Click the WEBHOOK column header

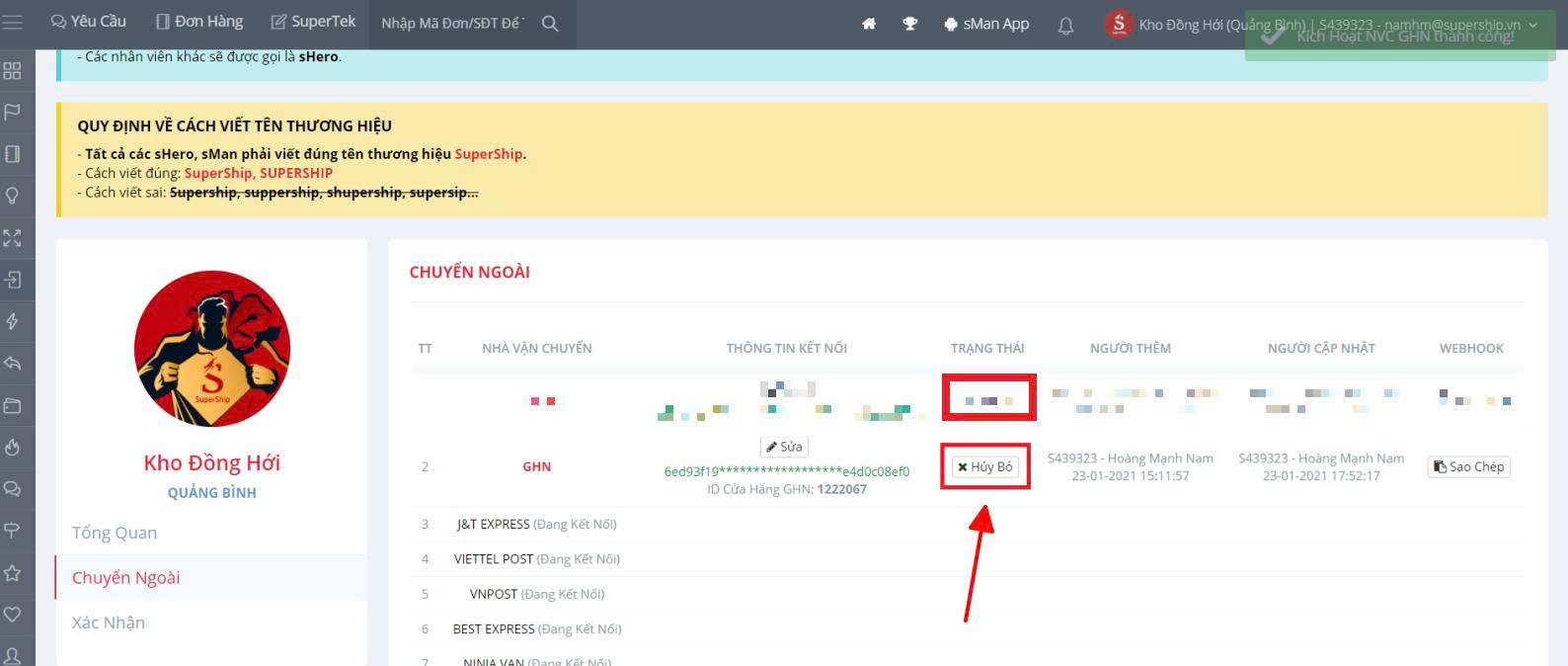pos(1471,348)
